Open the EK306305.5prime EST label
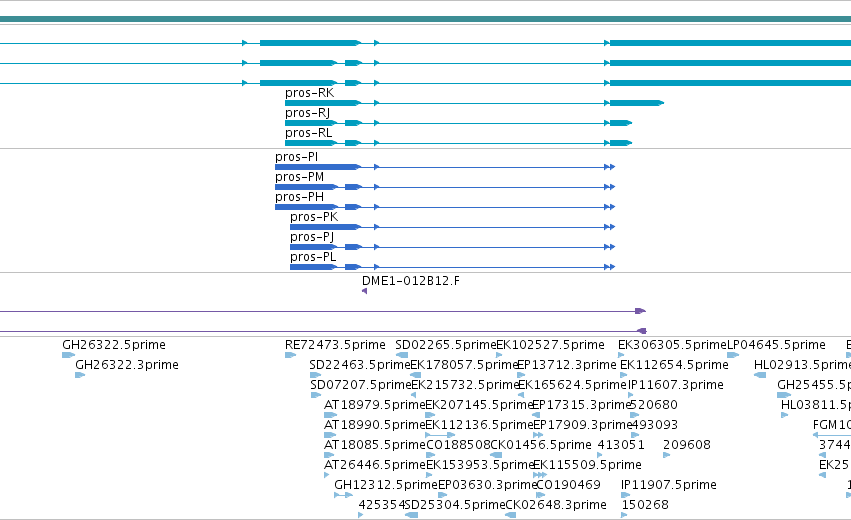Screen dimensions: 851x520 pos(672,345)
